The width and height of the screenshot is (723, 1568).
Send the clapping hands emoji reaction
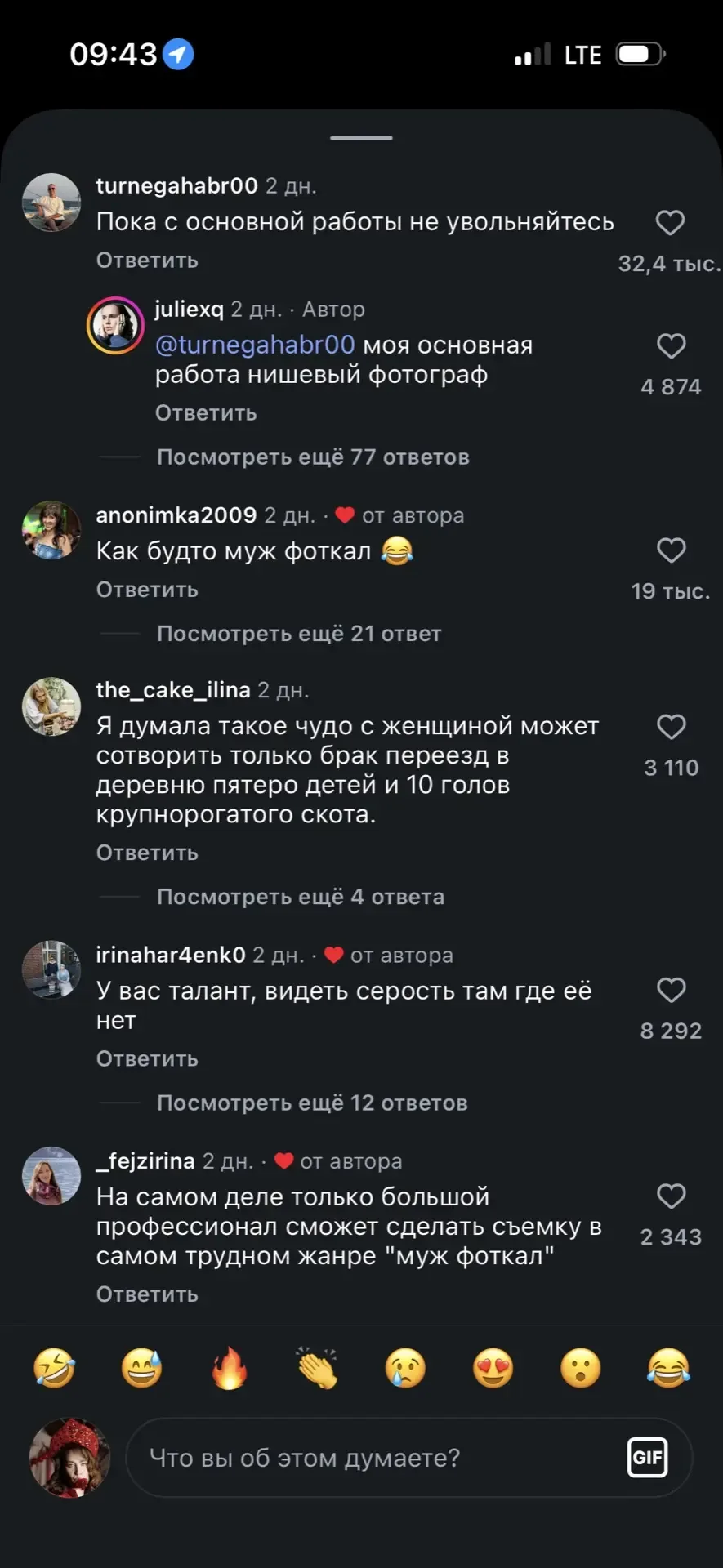pyautogui.click(x=318, y=1369)
